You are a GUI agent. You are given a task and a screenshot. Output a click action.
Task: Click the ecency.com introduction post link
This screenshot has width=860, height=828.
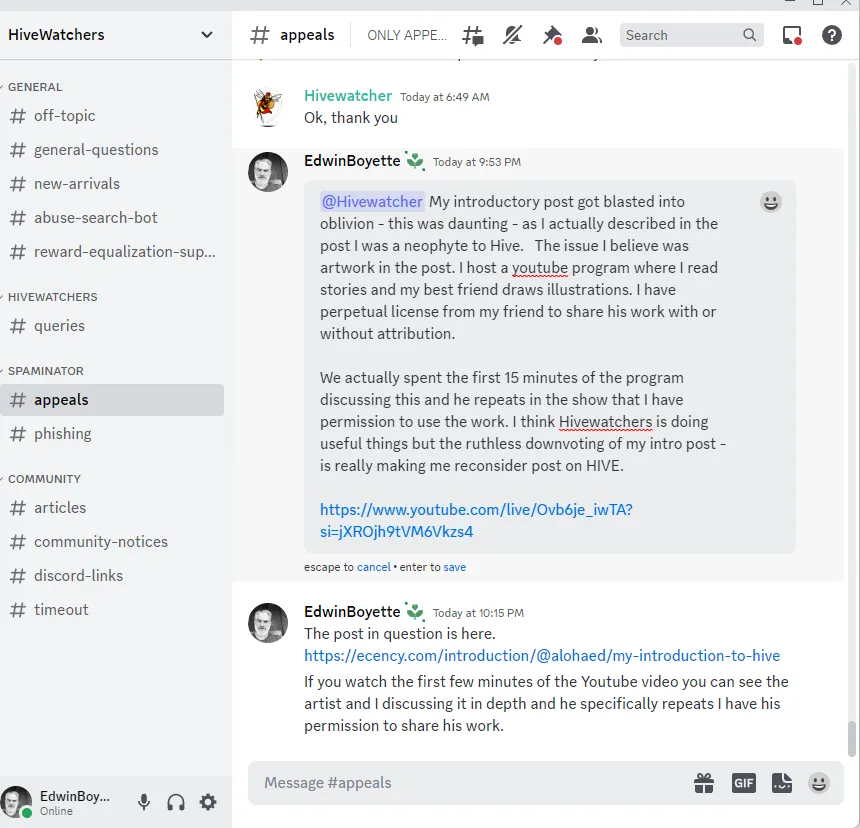(542, 656)
